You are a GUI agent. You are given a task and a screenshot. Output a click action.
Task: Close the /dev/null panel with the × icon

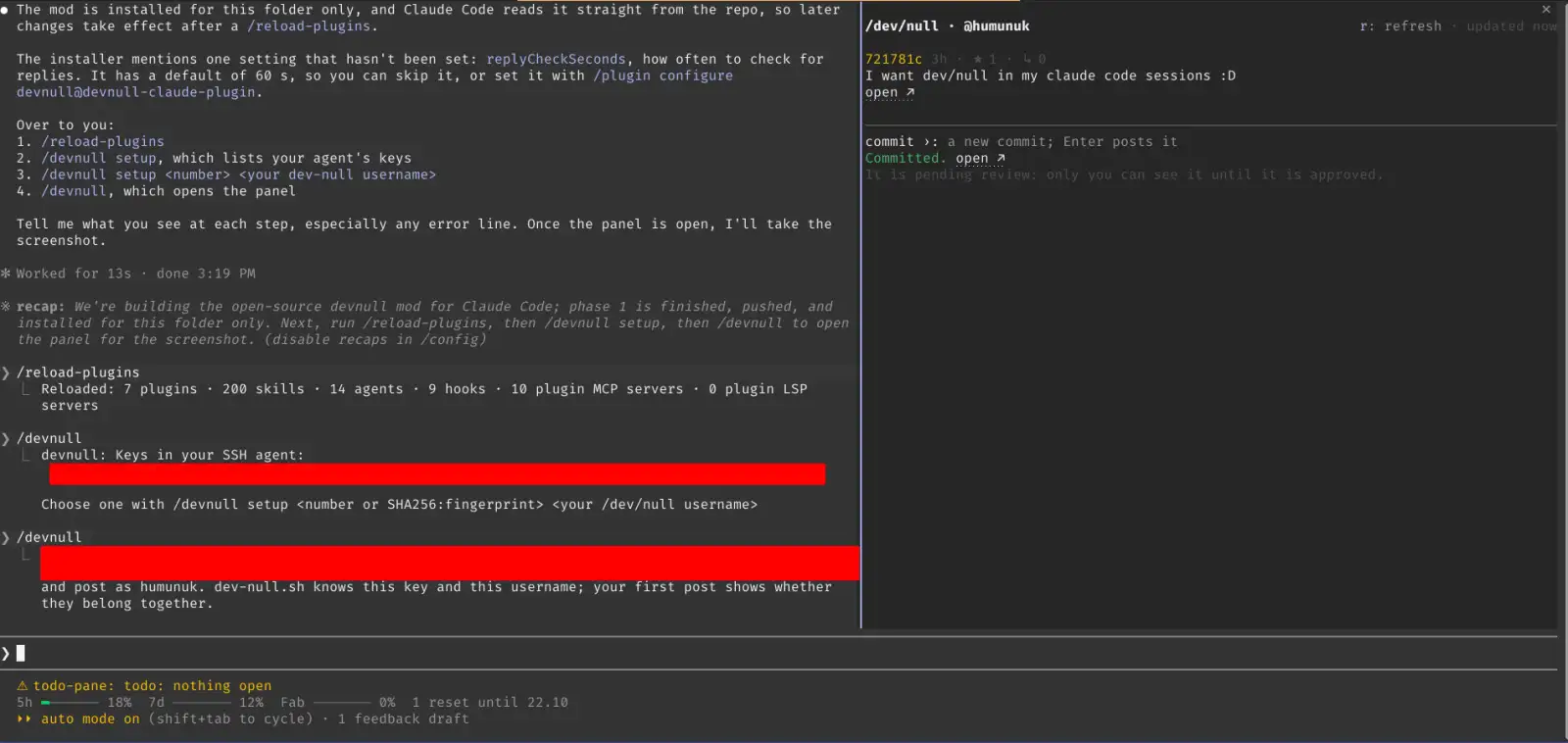point(1546,10)
